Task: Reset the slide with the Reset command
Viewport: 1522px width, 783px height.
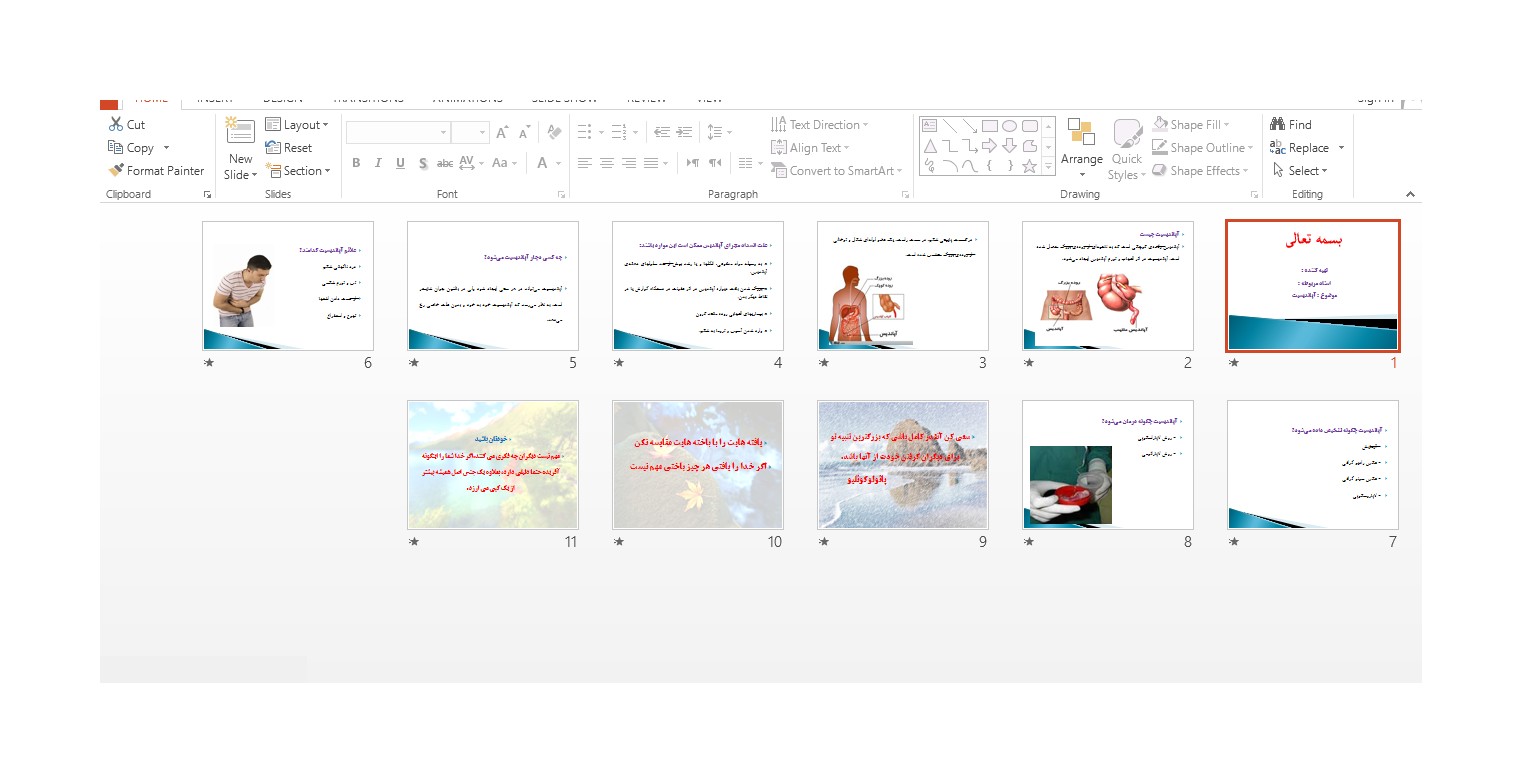Action: point(289,148)
